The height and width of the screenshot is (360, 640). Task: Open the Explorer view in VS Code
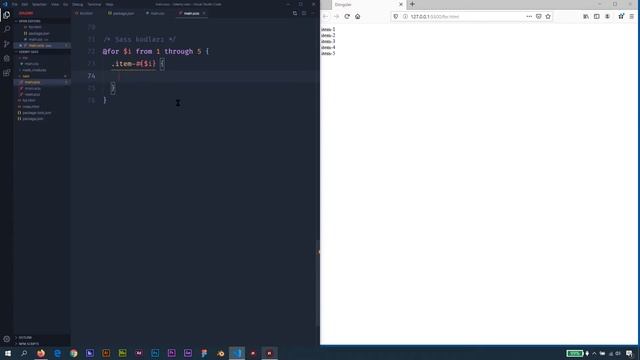coord(7,15)
